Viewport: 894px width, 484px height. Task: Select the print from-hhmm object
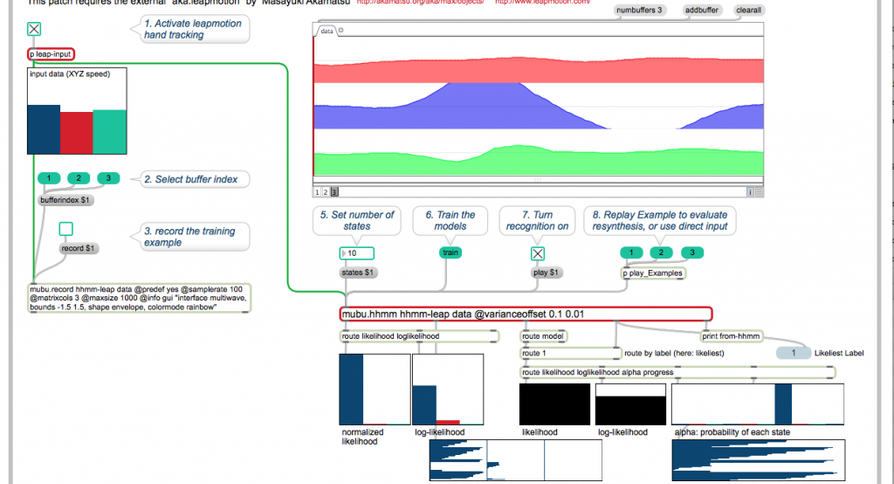pyautogui.click(x=731, y=336)
